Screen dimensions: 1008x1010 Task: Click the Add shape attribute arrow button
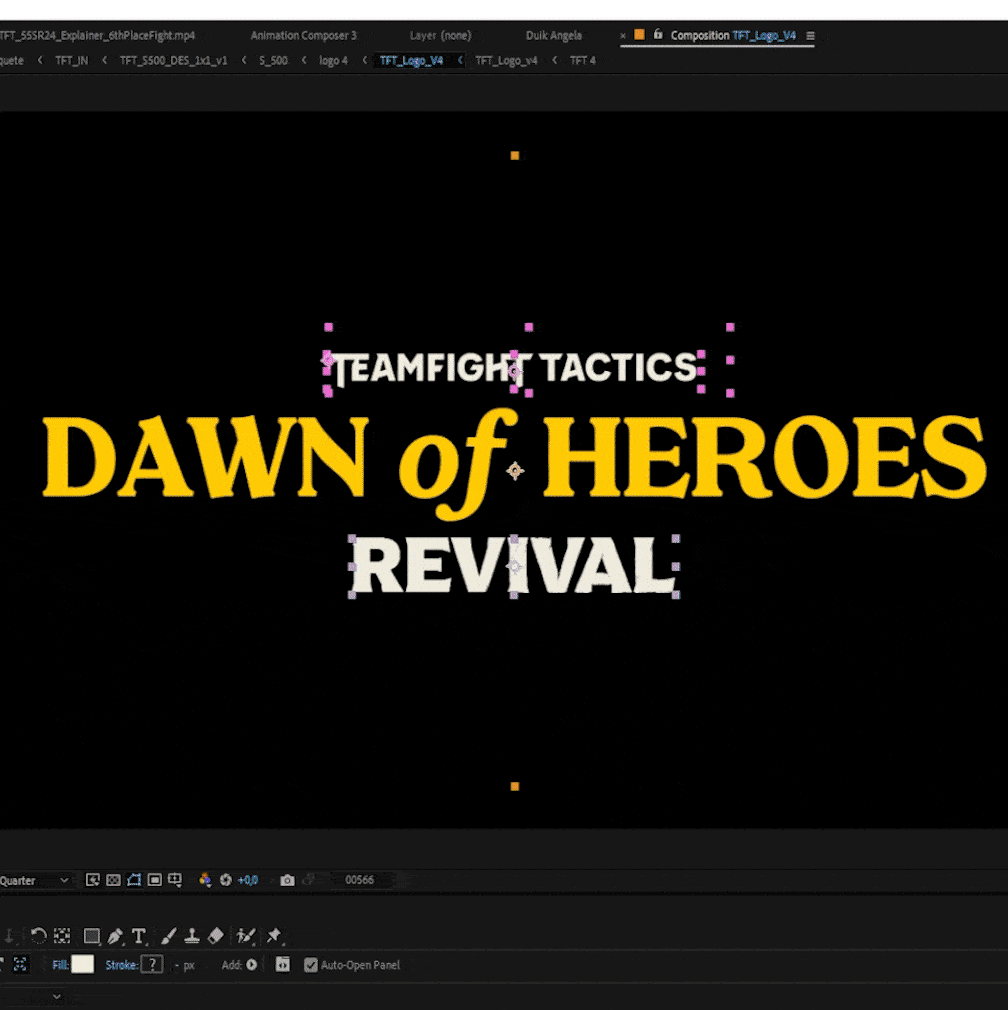tap(252, 964)
